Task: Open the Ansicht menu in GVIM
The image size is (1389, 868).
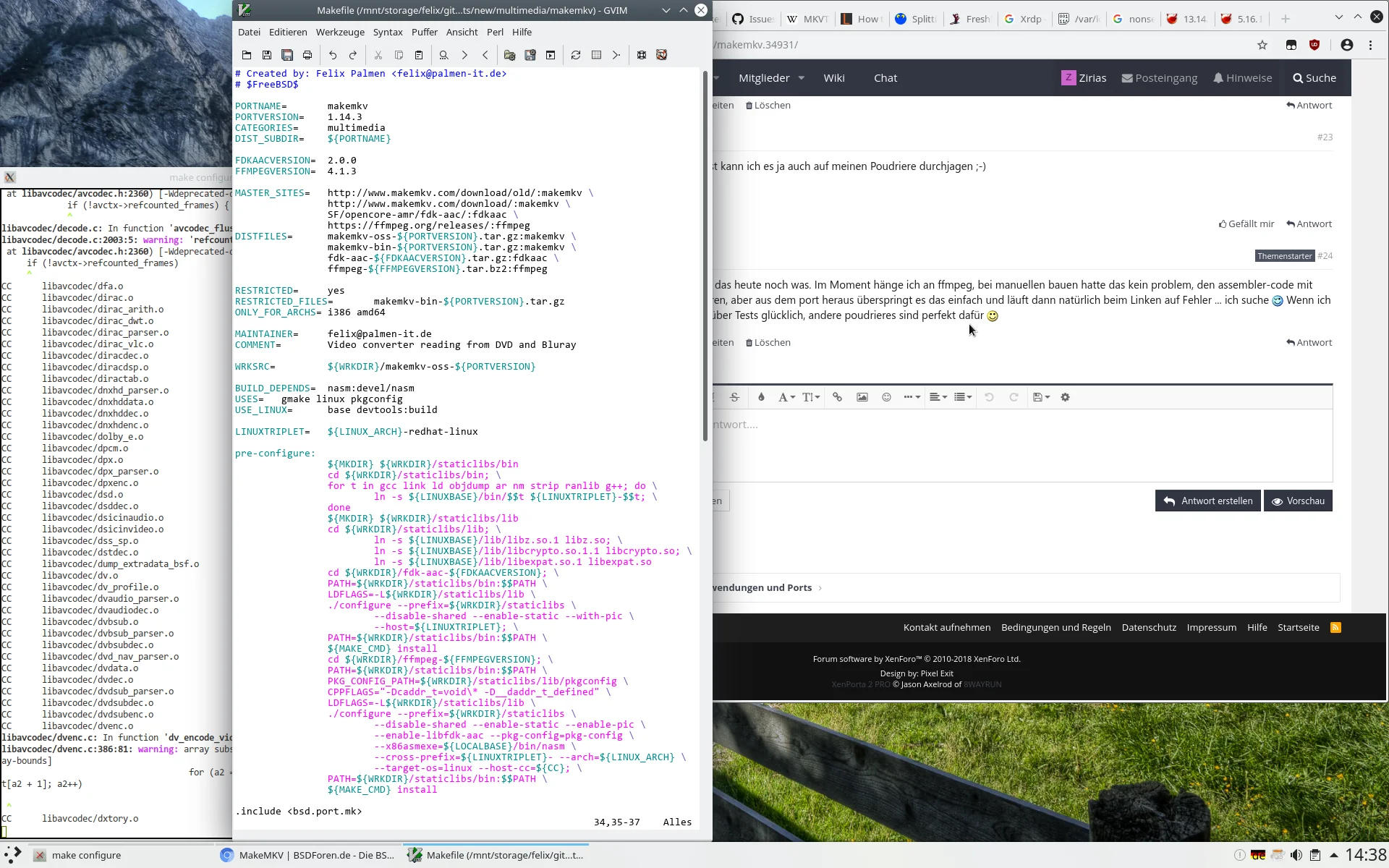Action: (462, 32)
